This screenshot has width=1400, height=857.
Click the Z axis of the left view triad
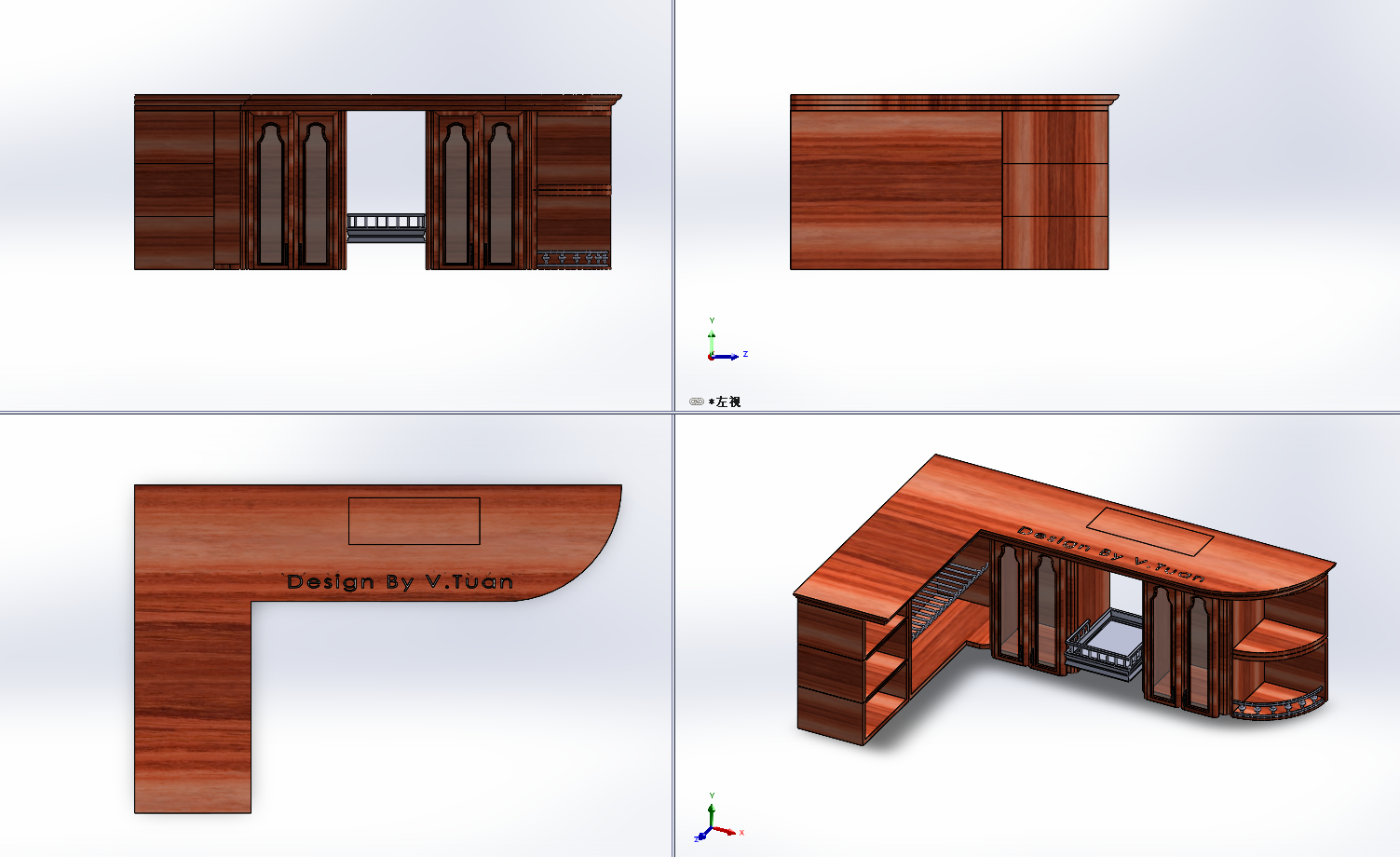[x=730, y=356]
